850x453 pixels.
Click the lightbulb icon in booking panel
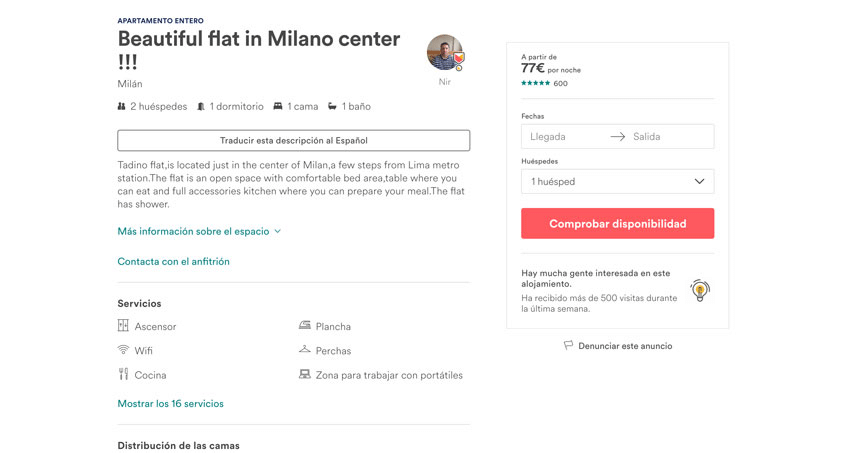[x=700, y=290]
